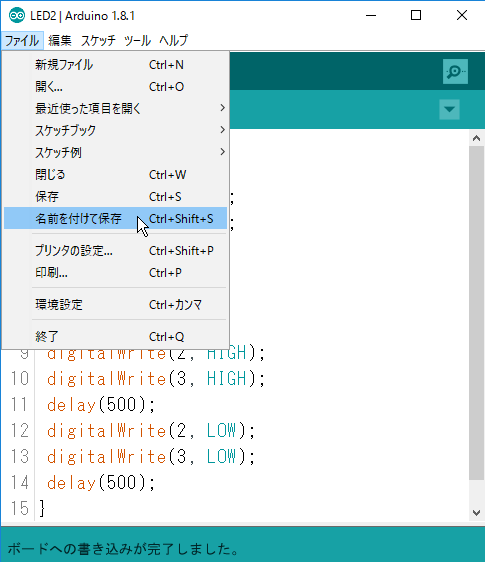Expand 最近使った項目を開く submenu
The width and height of the screenshot is (485, 562).
[115, 108]
